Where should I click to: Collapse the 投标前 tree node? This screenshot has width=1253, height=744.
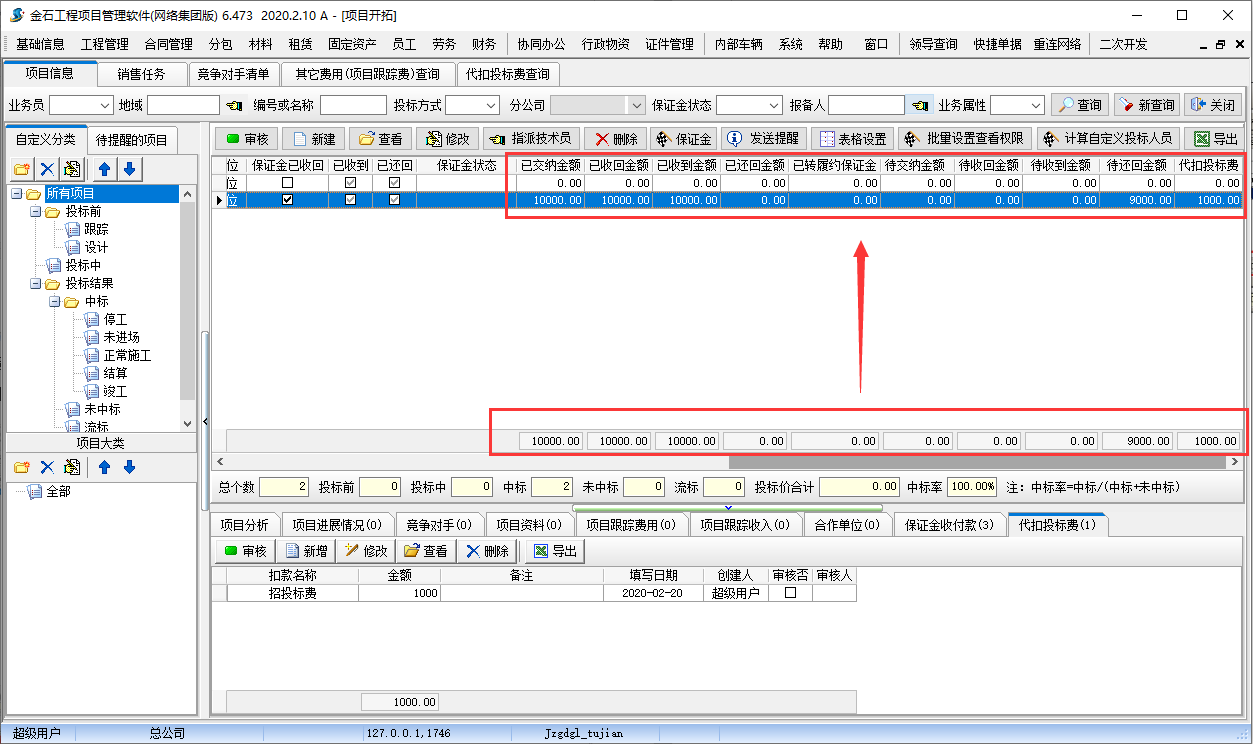click(36, 212)
